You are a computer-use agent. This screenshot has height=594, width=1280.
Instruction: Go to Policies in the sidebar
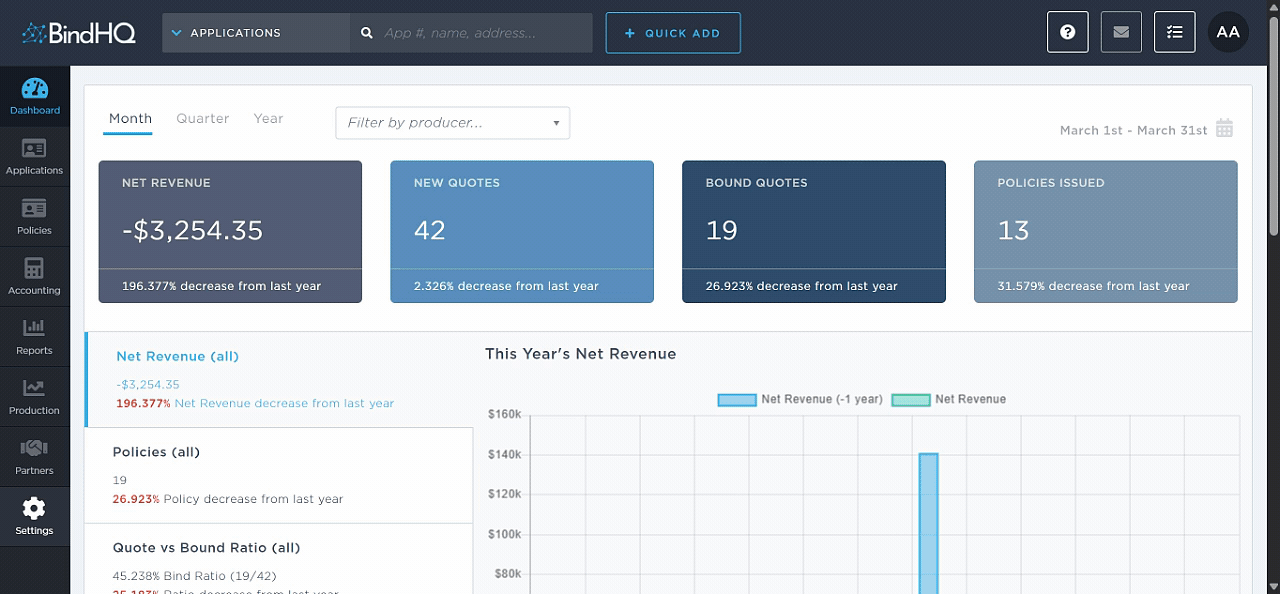[x=35, y=216]
